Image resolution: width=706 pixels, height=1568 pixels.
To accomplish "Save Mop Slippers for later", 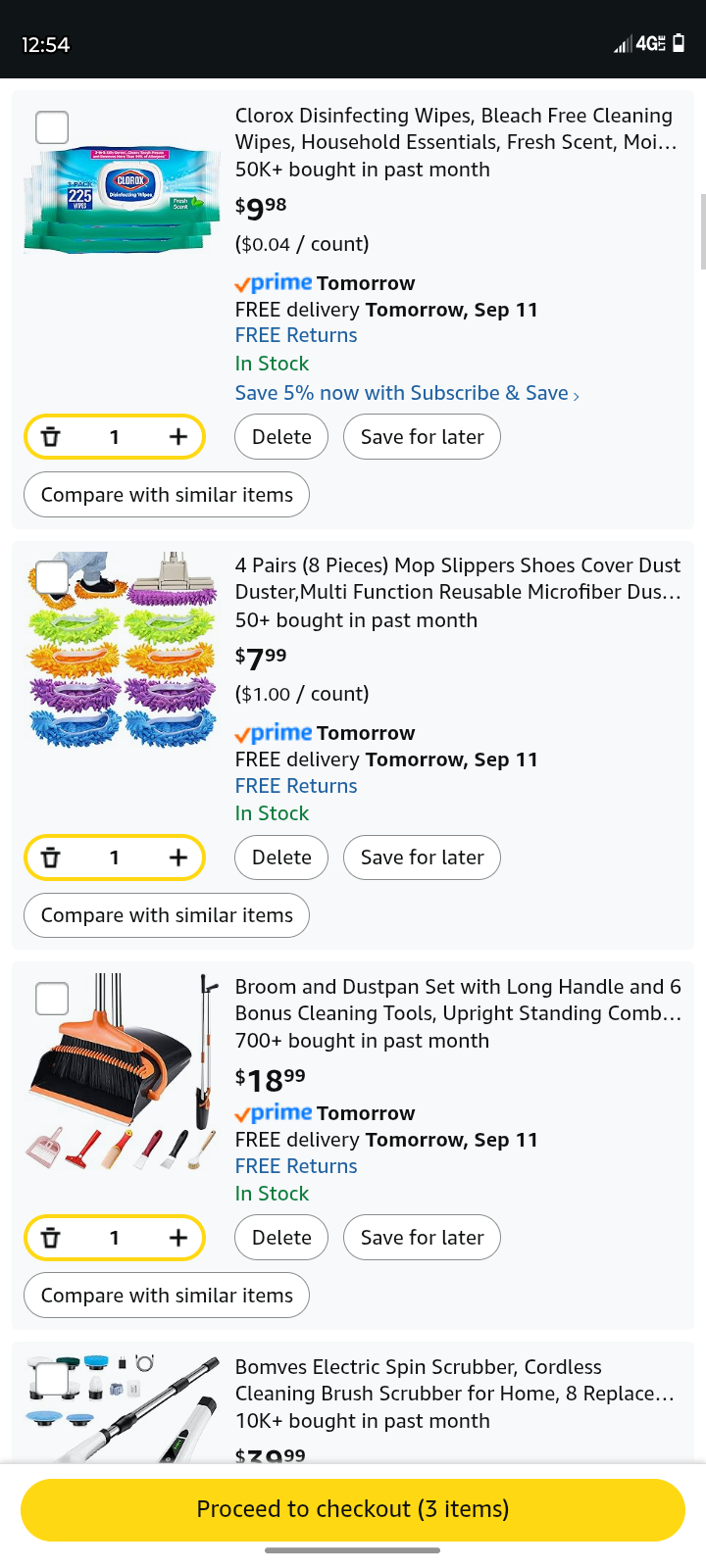I will coord(422,857).
